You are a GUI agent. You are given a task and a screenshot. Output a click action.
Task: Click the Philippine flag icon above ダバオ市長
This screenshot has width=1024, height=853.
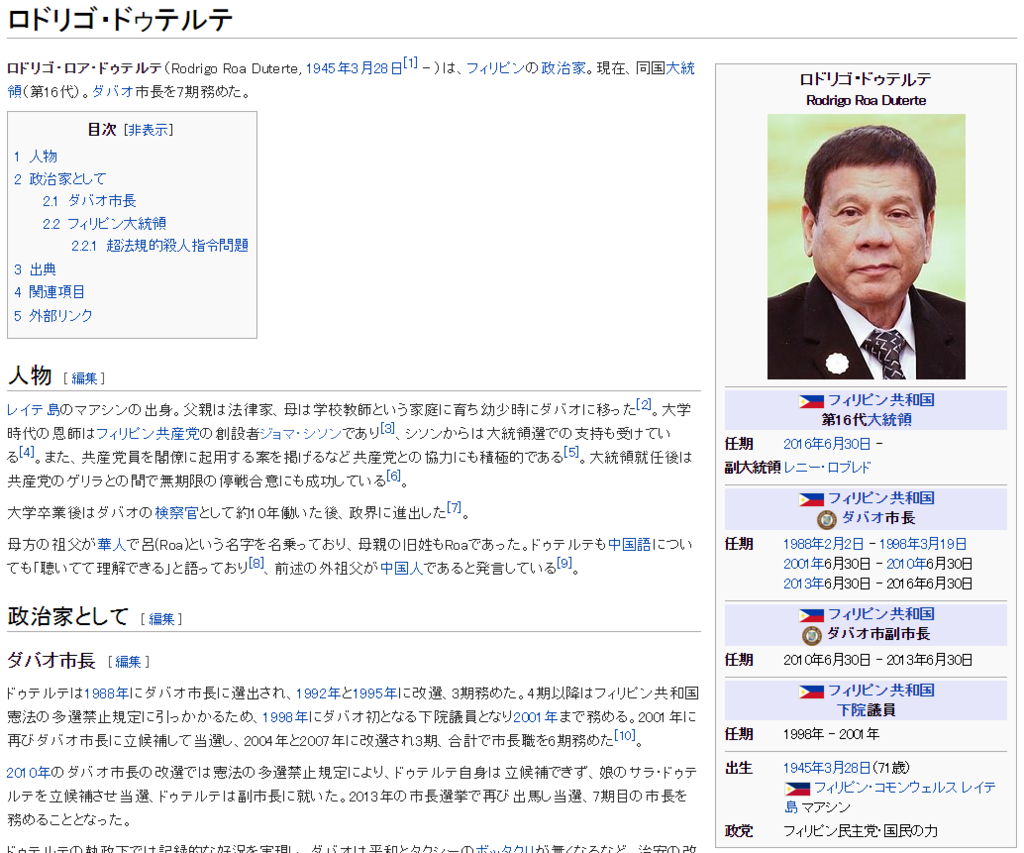click(x=811, y=500)
